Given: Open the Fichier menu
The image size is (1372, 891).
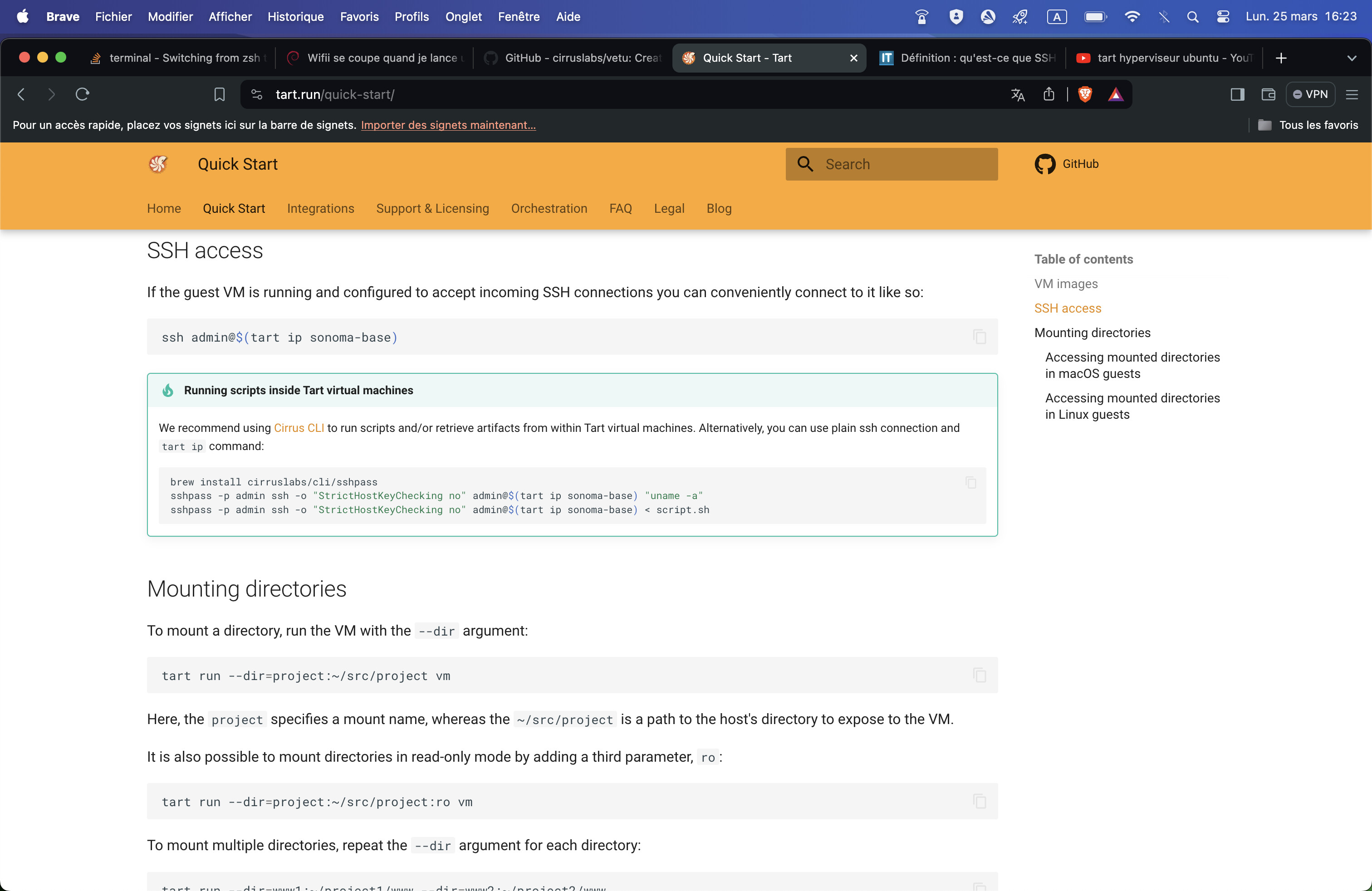Looking at the screenshot, I should point(113,17).
